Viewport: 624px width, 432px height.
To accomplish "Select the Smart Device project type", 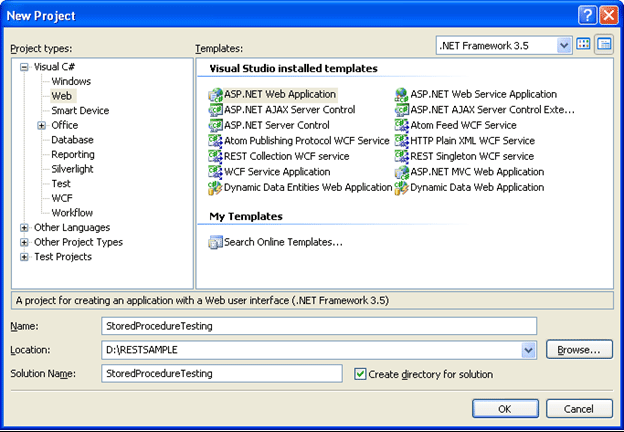I will pyautogui.click(x=80, y=111).
